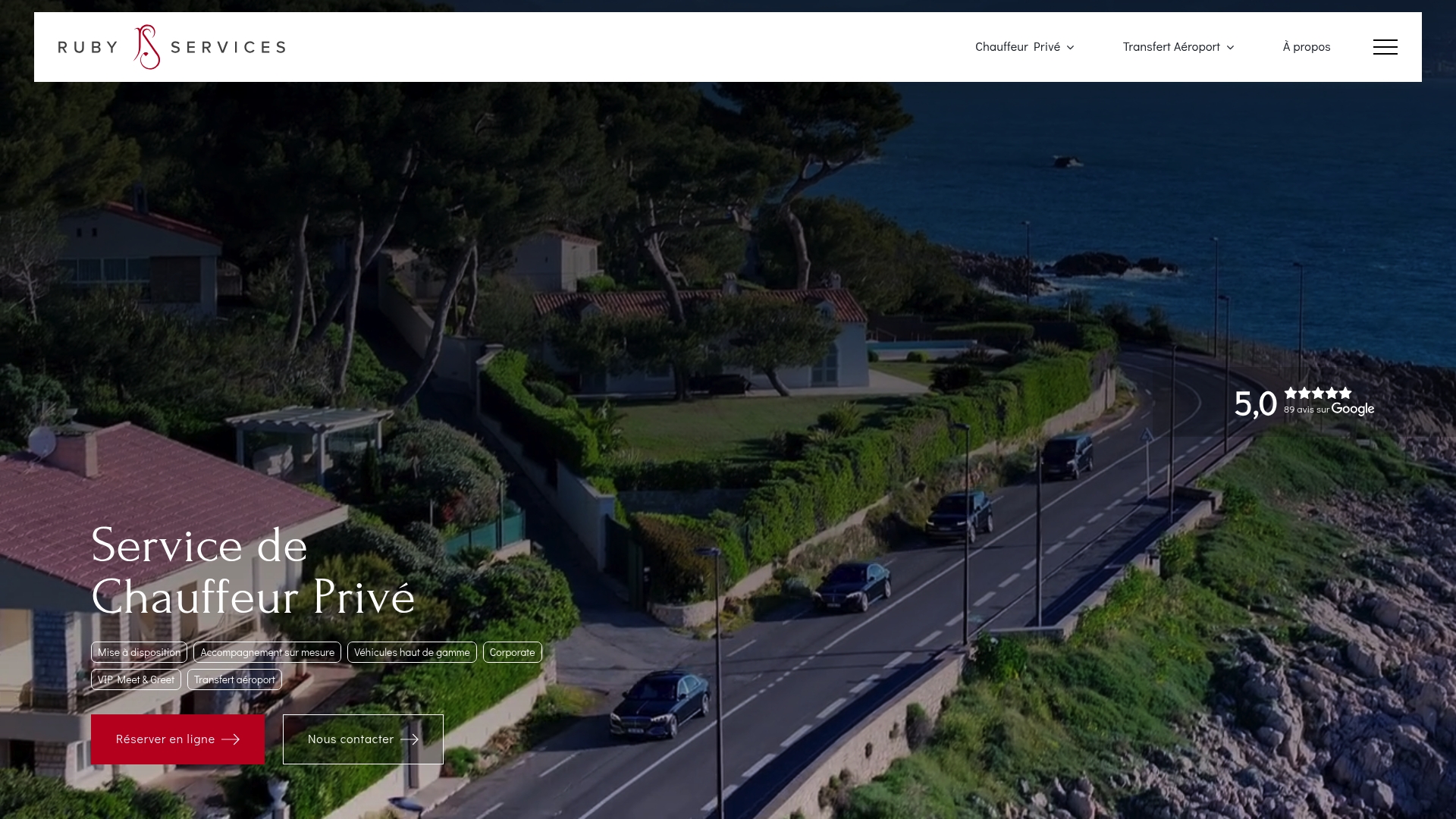Select the Accompagnement sur mesure tag

(x=267, y=652)
